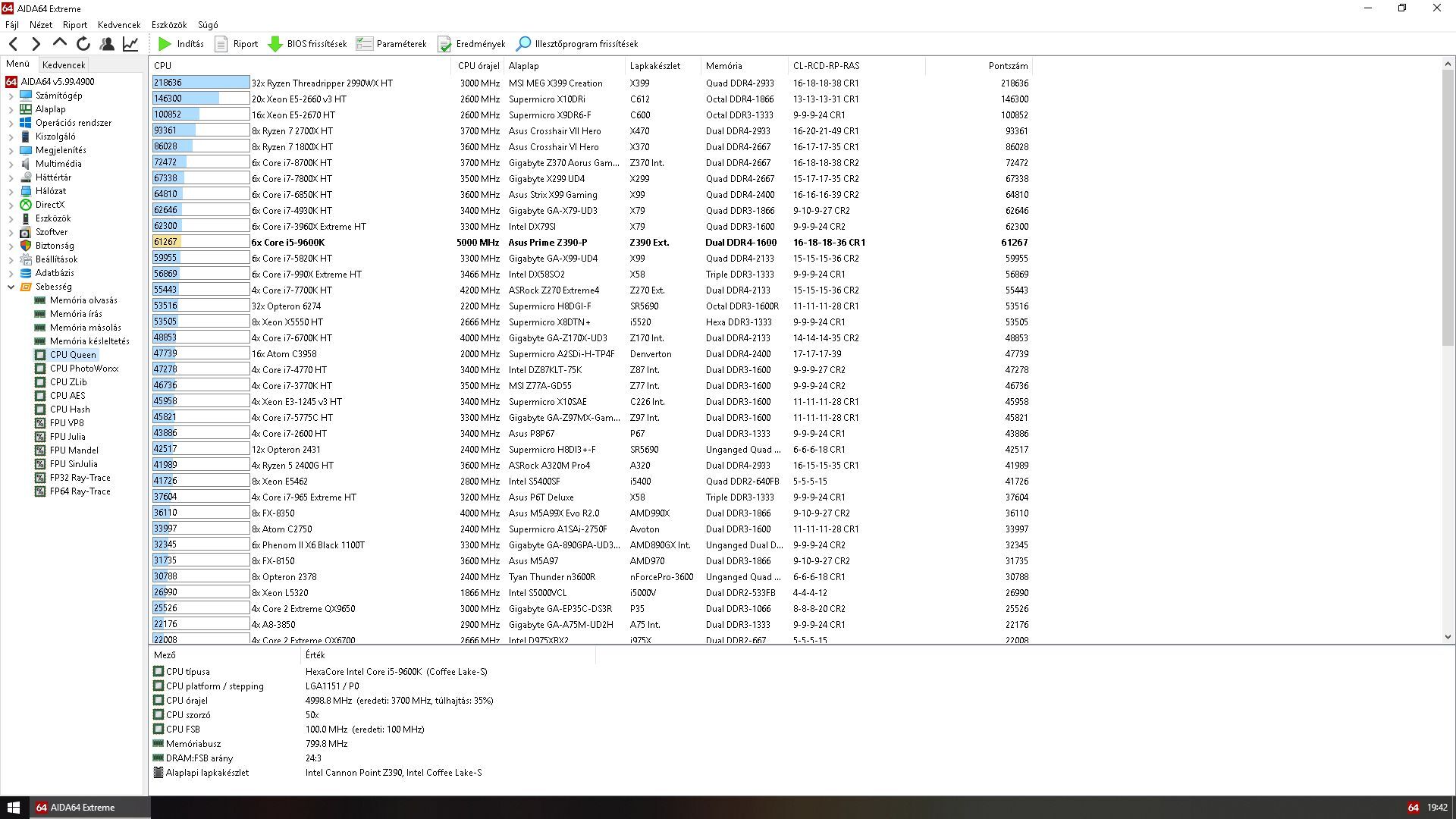Open the Súgó menu
The height and width of the screenshot is (819, 1456).
click(208, 25)
